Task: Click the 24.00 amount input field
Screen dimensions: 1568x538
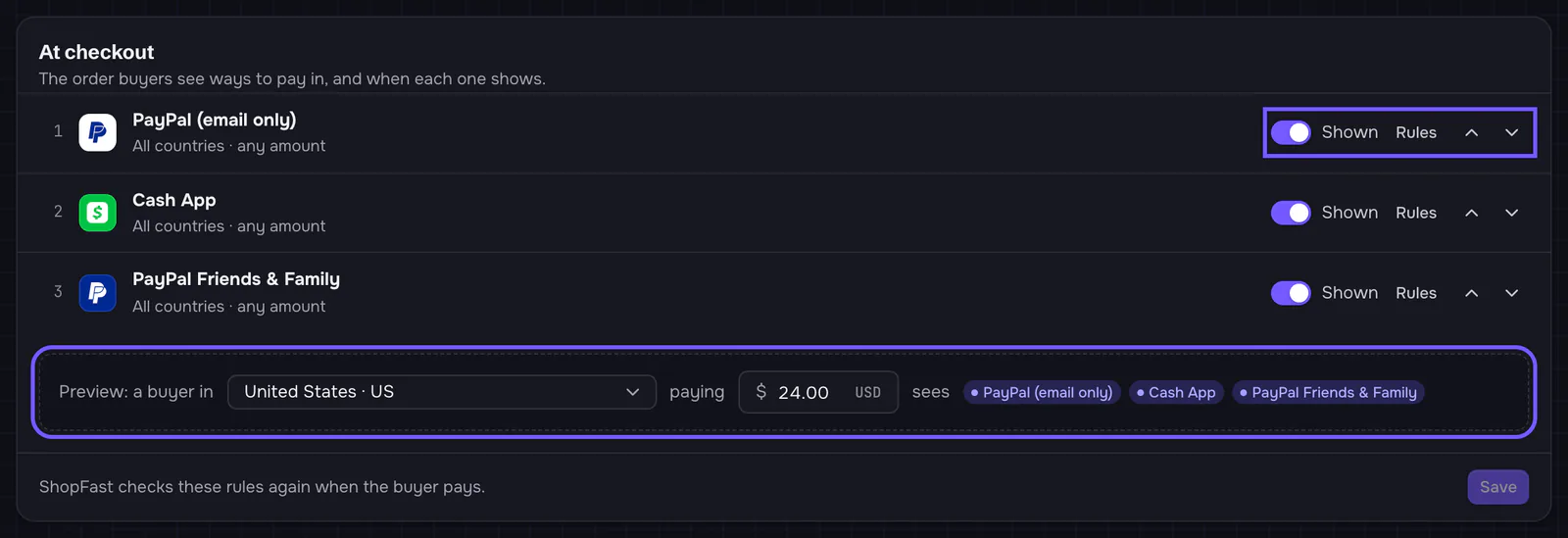Action: tap(818, 392)
